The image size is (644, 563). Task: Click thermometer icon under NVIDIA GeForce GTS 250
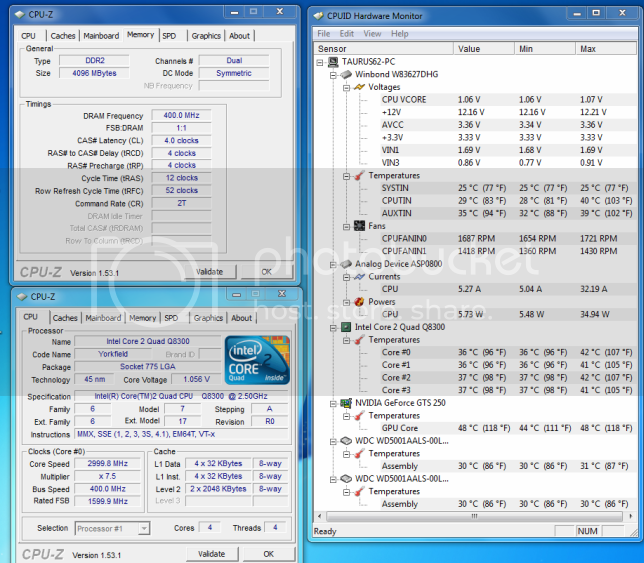click(359, 416)
